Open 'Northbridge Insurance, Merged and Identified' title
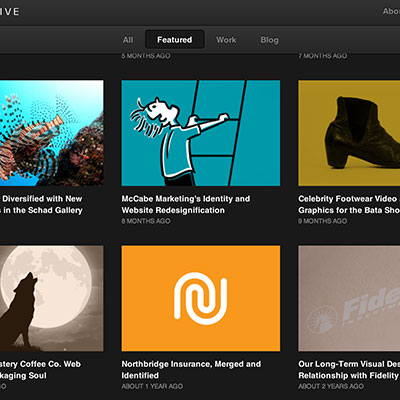The image size is (400, 400). click(191, 370)
